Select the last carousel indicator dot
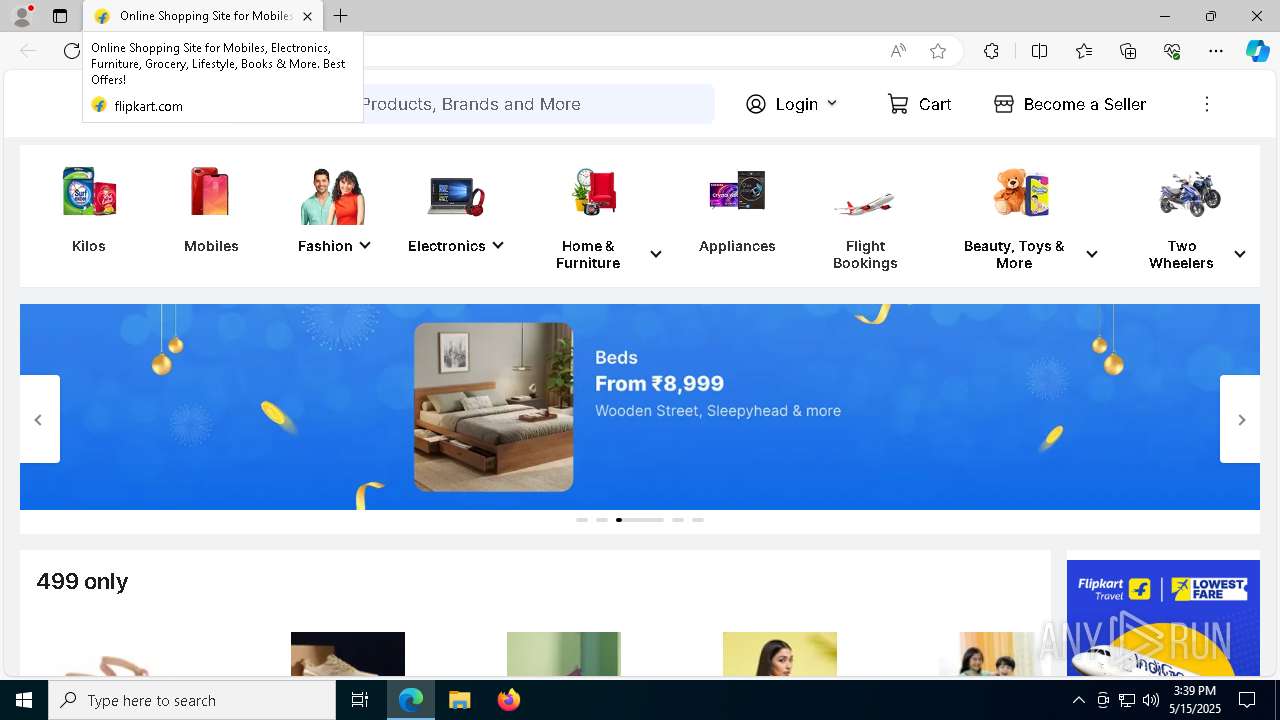The height and width of the screenshot is (720, 1280). tap(698, 520)
